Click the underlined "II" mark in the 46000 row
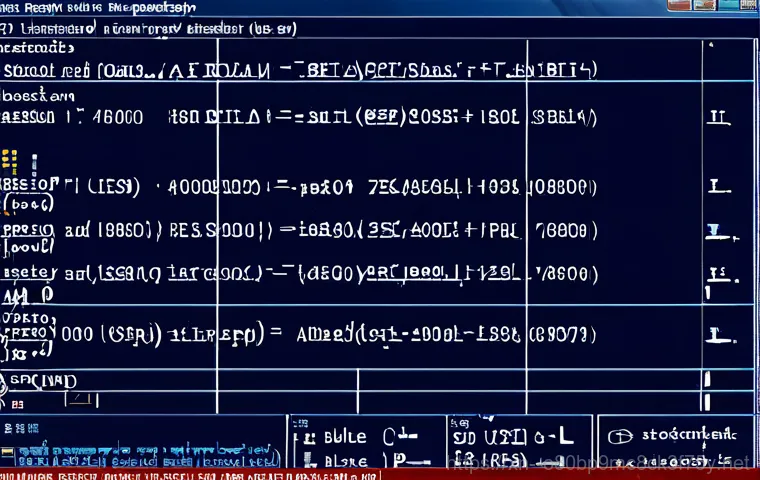This screenshot has height=480, width=760. (x=718, y=117)
